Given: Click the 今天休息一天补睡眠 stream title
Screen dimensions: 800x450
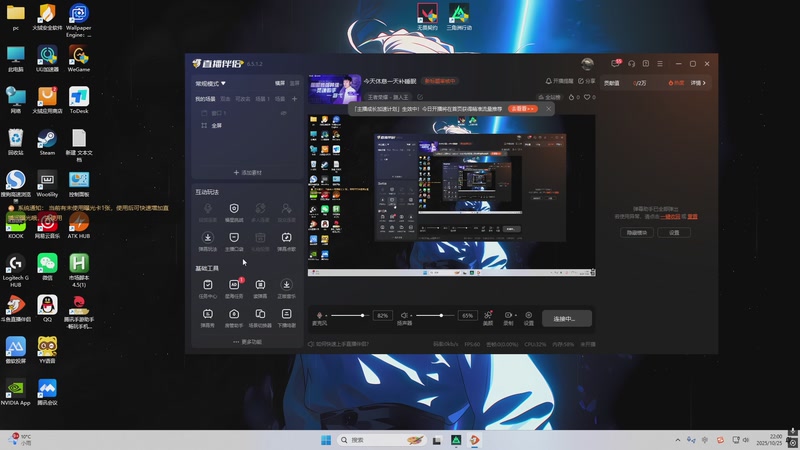Looking at the screenshot, I should tap(390, 81).
